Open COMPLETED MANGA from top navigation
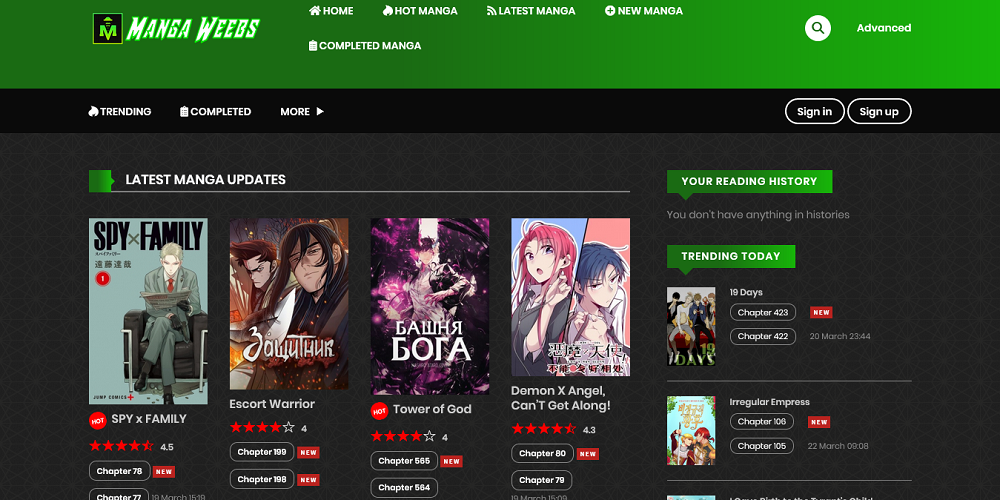 (365, 46)
